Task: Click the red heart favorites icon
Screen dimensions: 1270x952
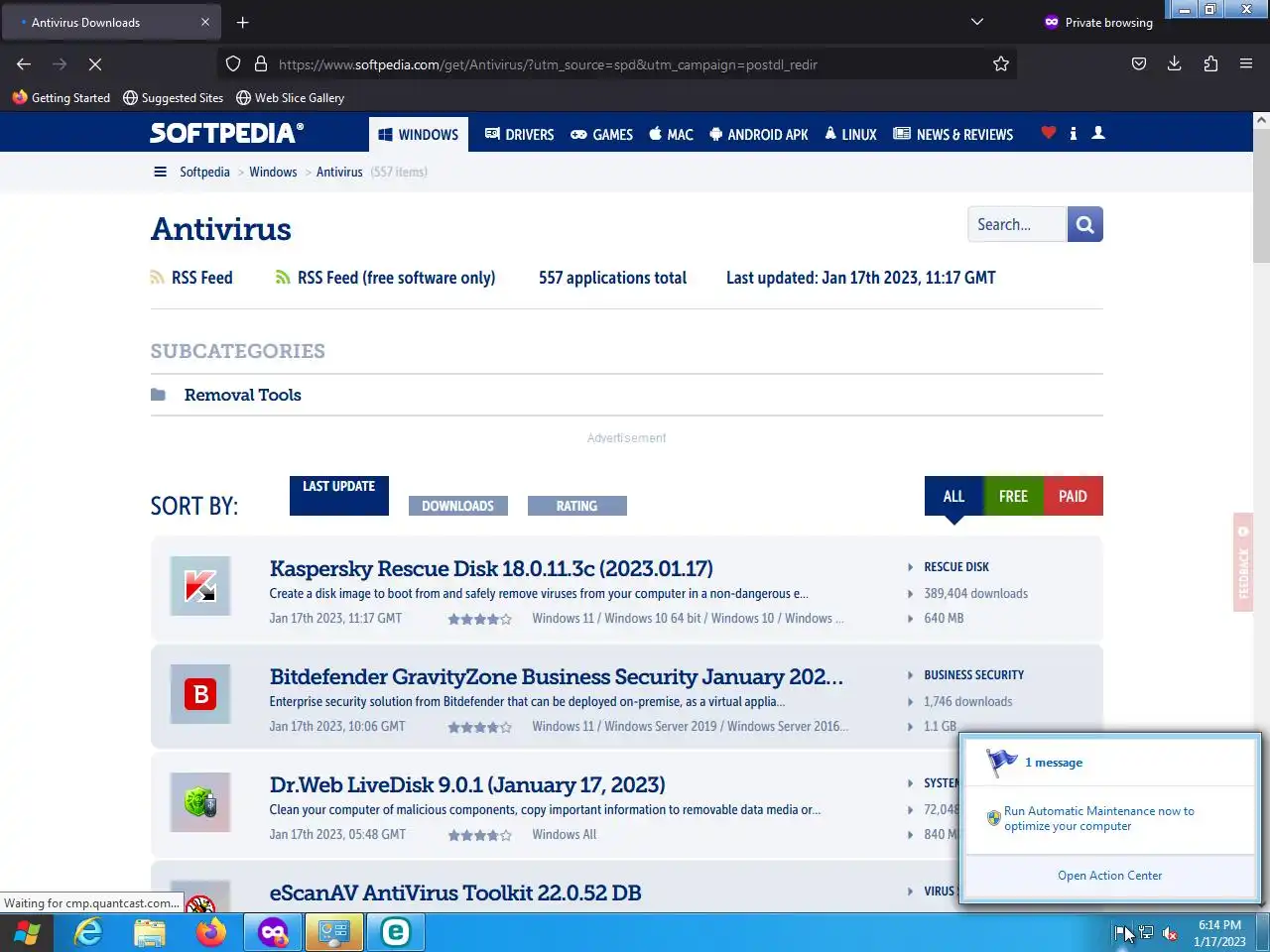Action: (1049, 132)
